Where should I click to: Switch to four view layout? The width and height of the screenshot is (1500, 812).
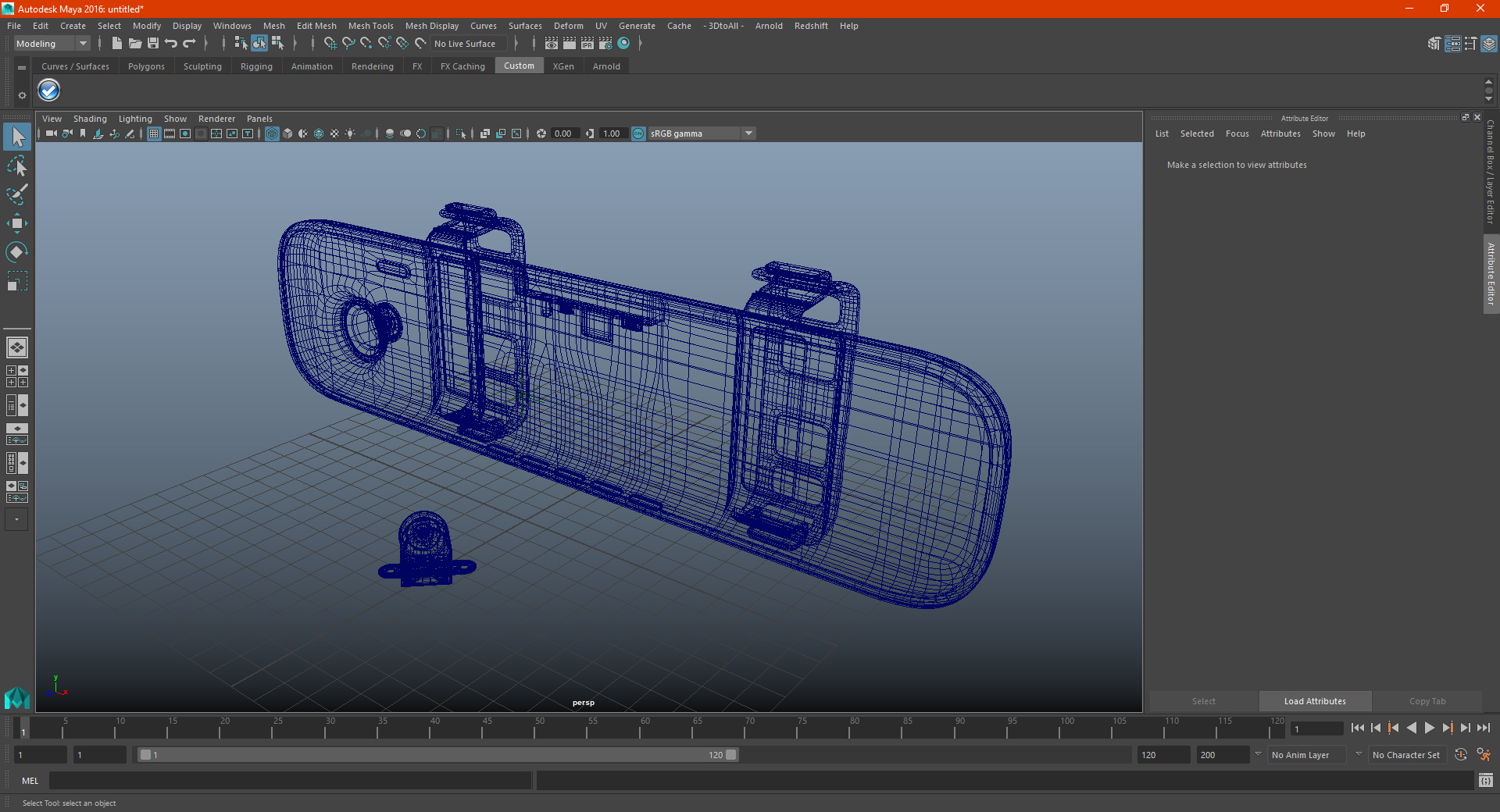(x=17, y=376)
